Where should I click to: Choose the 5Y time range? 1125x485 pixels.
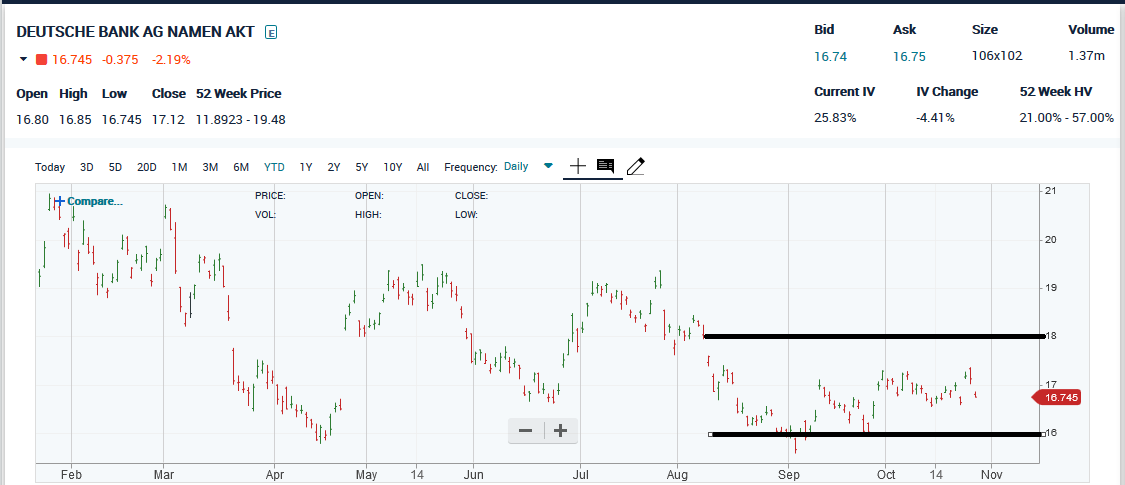tap(362, 167)
